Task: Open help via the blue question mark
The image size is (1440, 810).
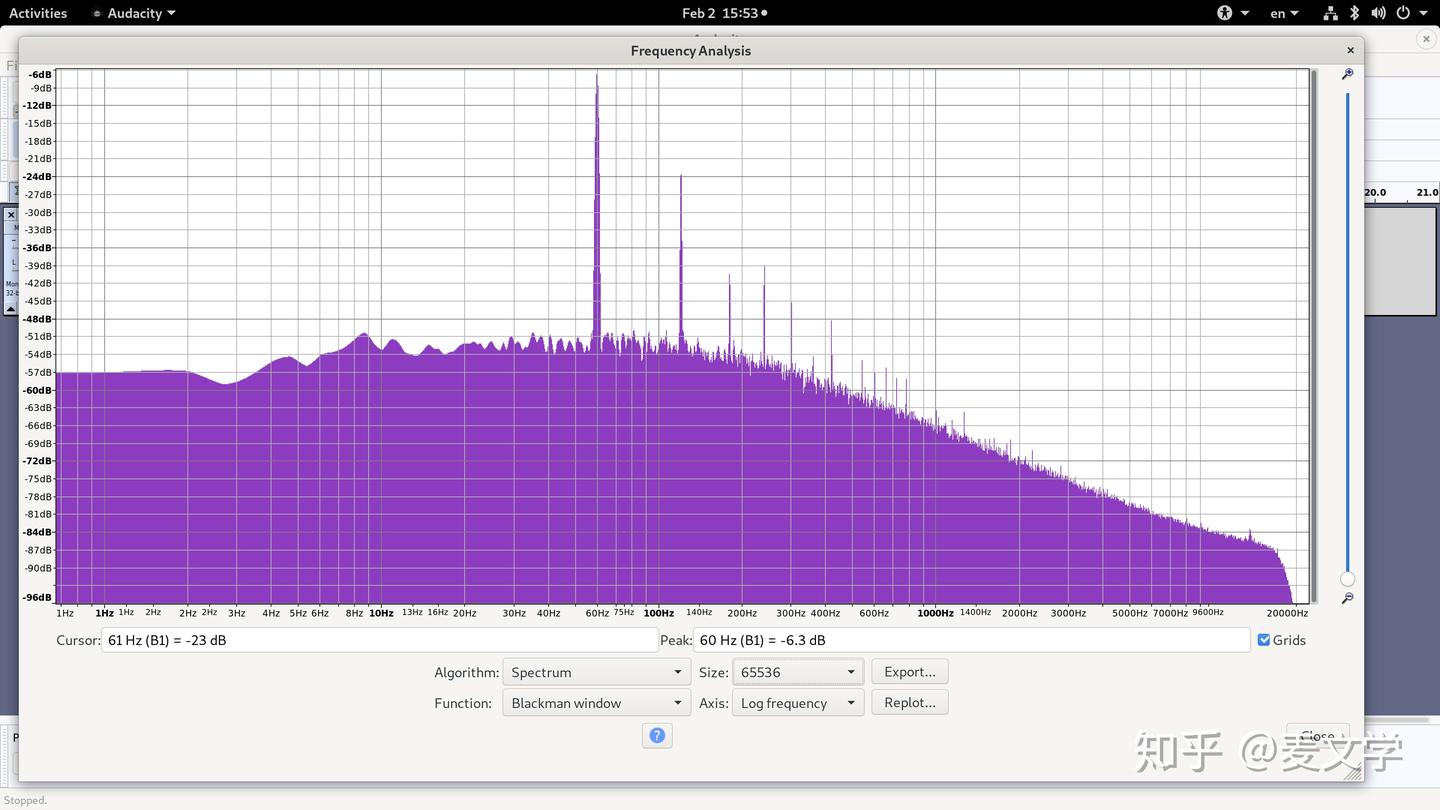Action: click(657, 735)
